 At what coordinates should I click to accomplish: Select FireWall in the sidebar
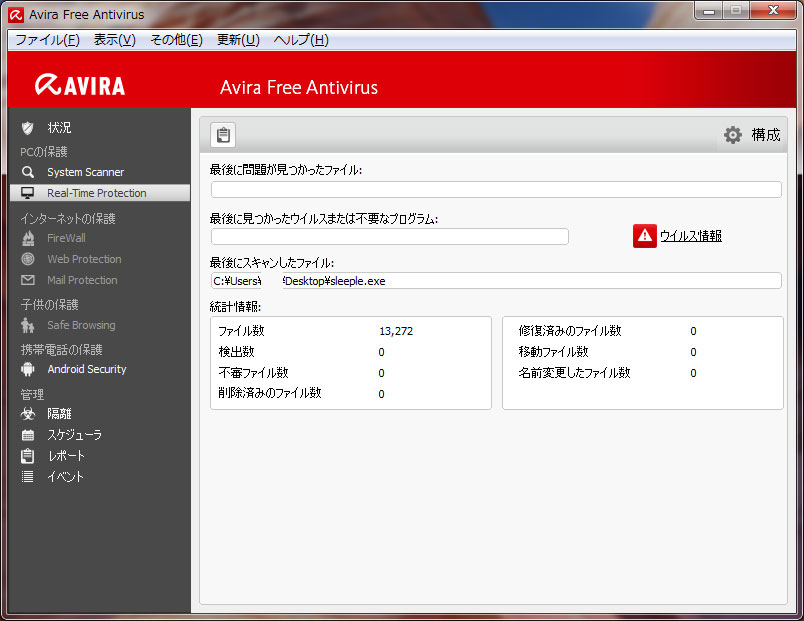coord(66,238)
